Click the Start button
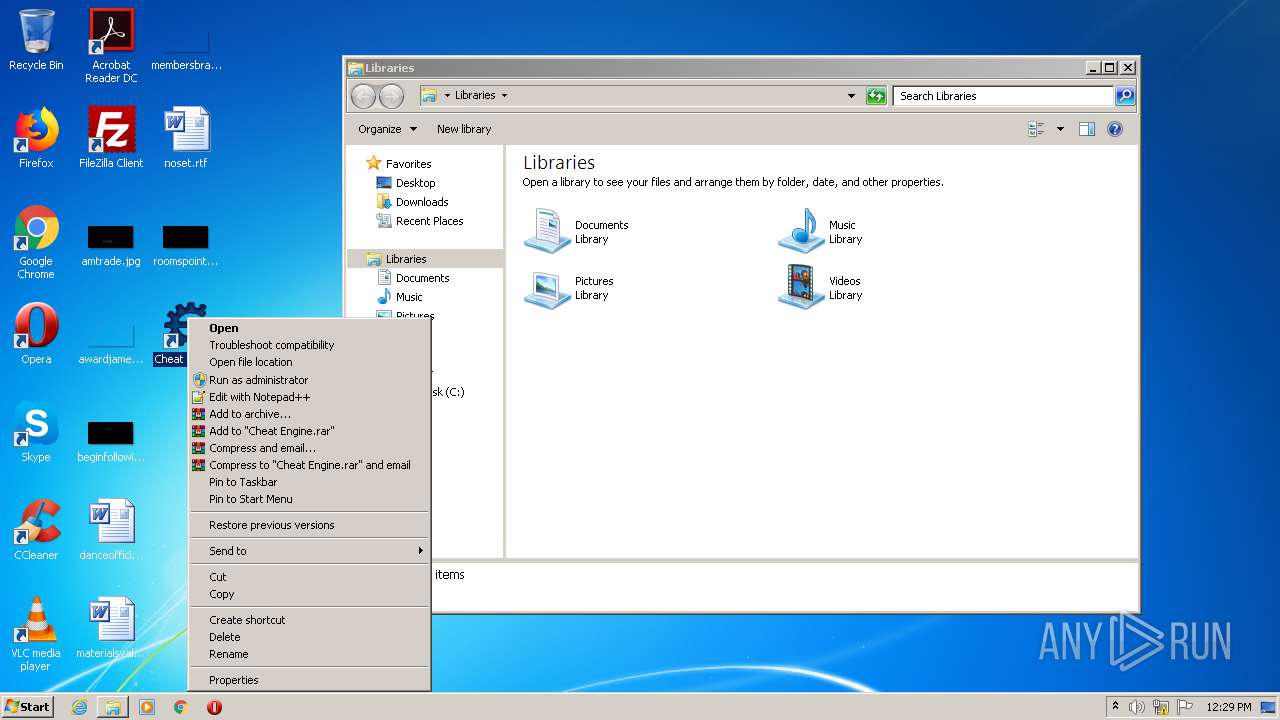The height and width of the screenshot is (720, 1280). point(27,707)
